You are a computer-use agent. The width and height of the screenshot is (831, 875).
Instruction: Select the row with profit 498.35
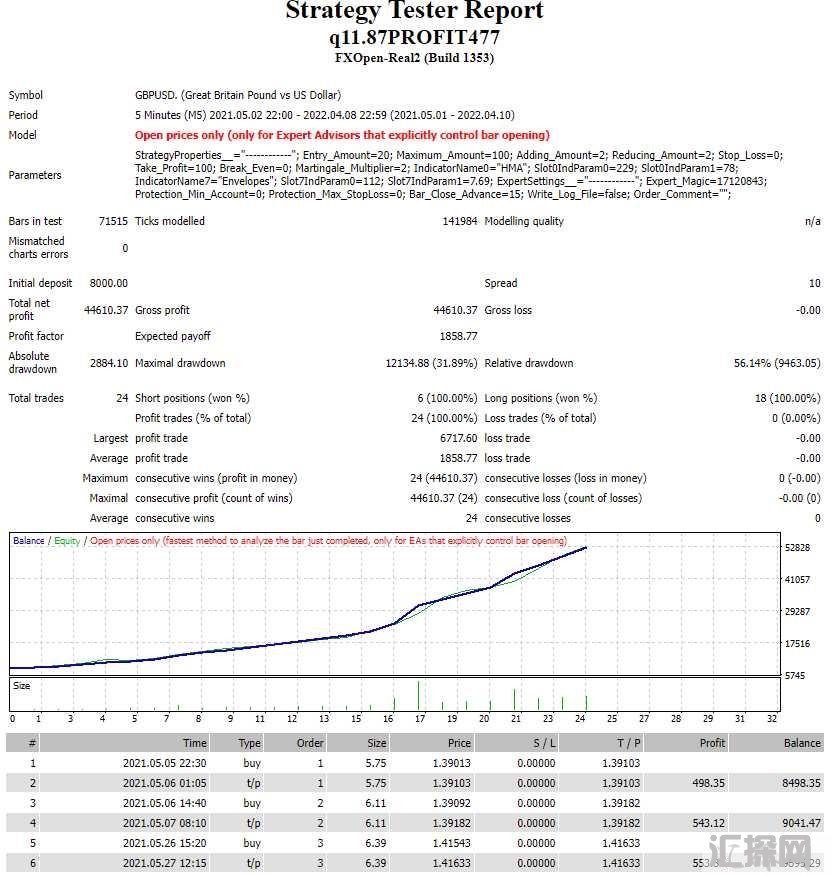(415, 783)
